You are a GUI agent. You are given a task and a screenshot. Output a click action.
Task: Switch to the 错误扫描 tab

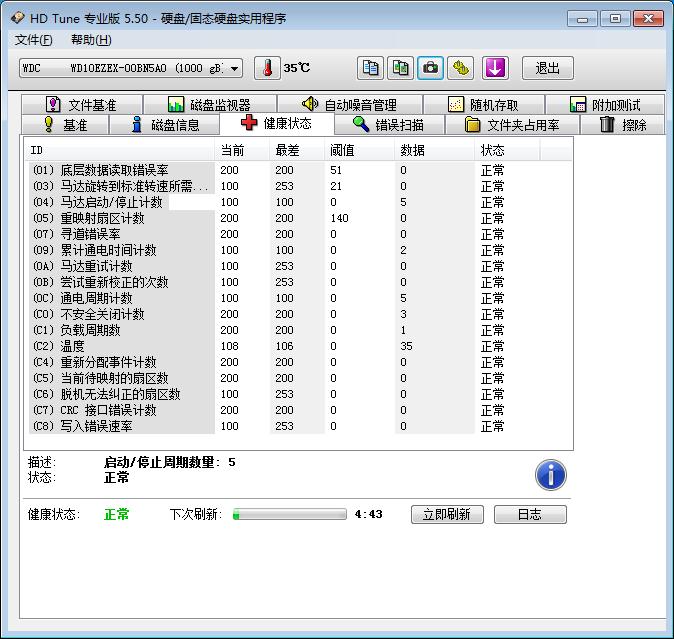tap(389, 125)
